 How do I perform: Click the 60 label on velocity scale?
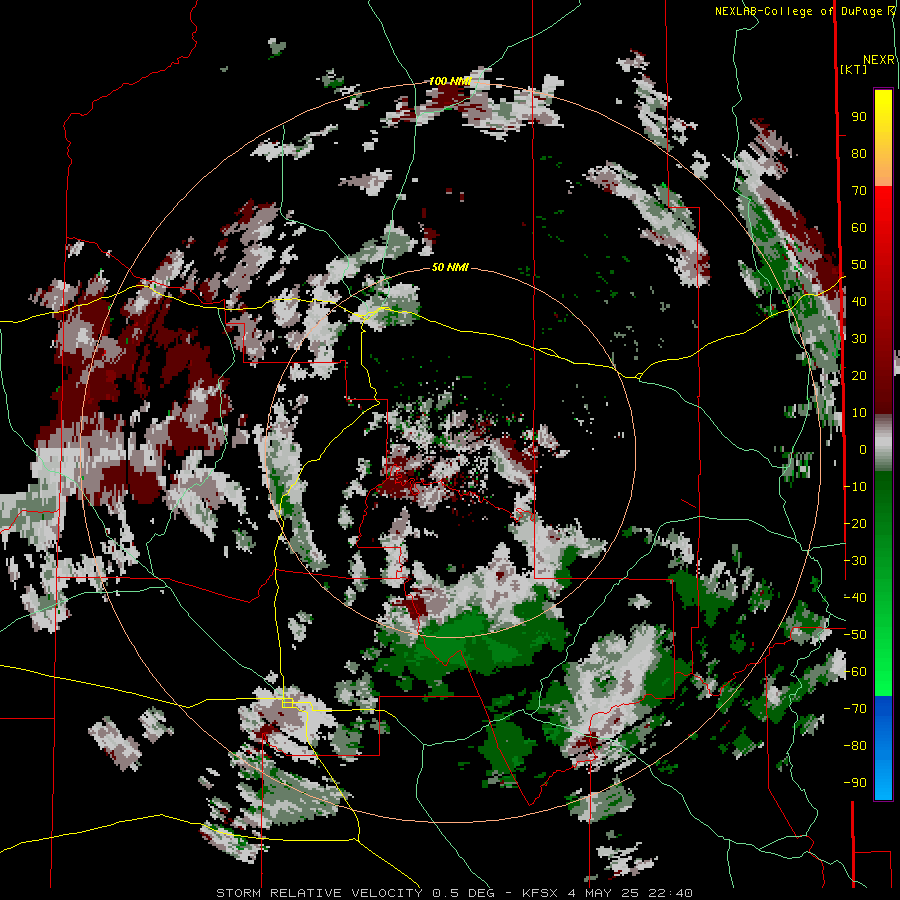coord(859,228)
